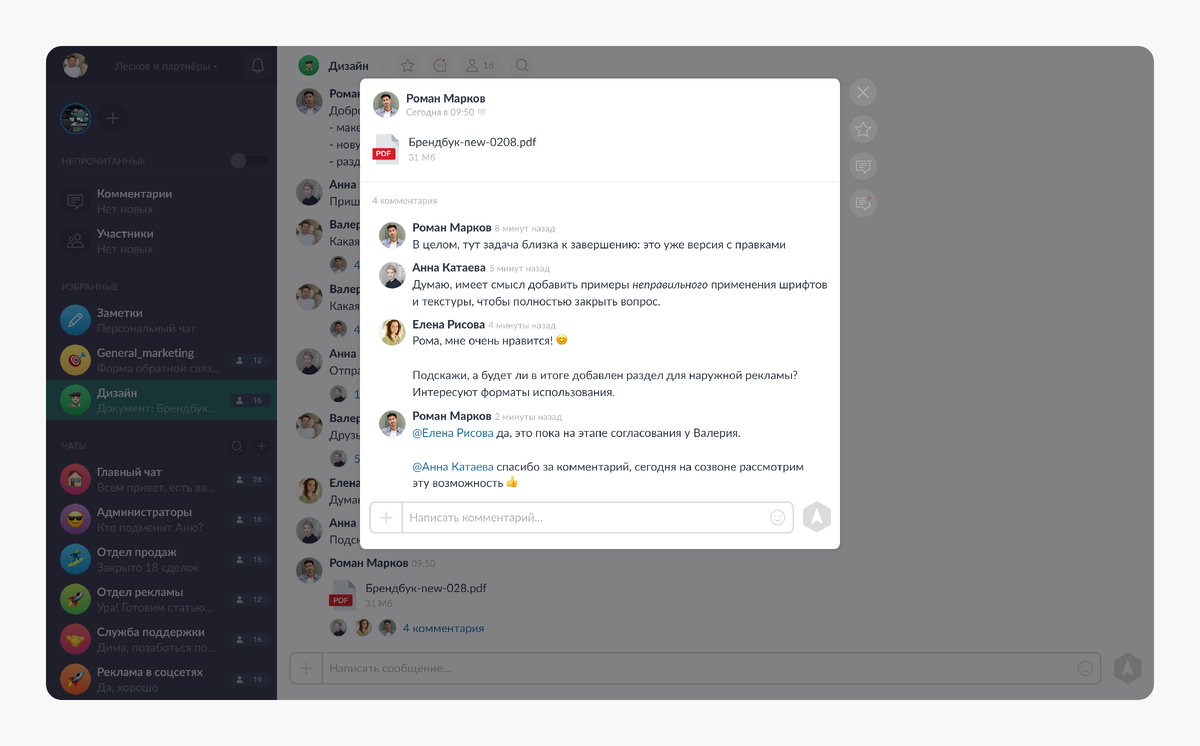The width and height of the screenshot is (1200, 746).
Task: Click the notifications bell icon
Action: [x=257, y=66]
